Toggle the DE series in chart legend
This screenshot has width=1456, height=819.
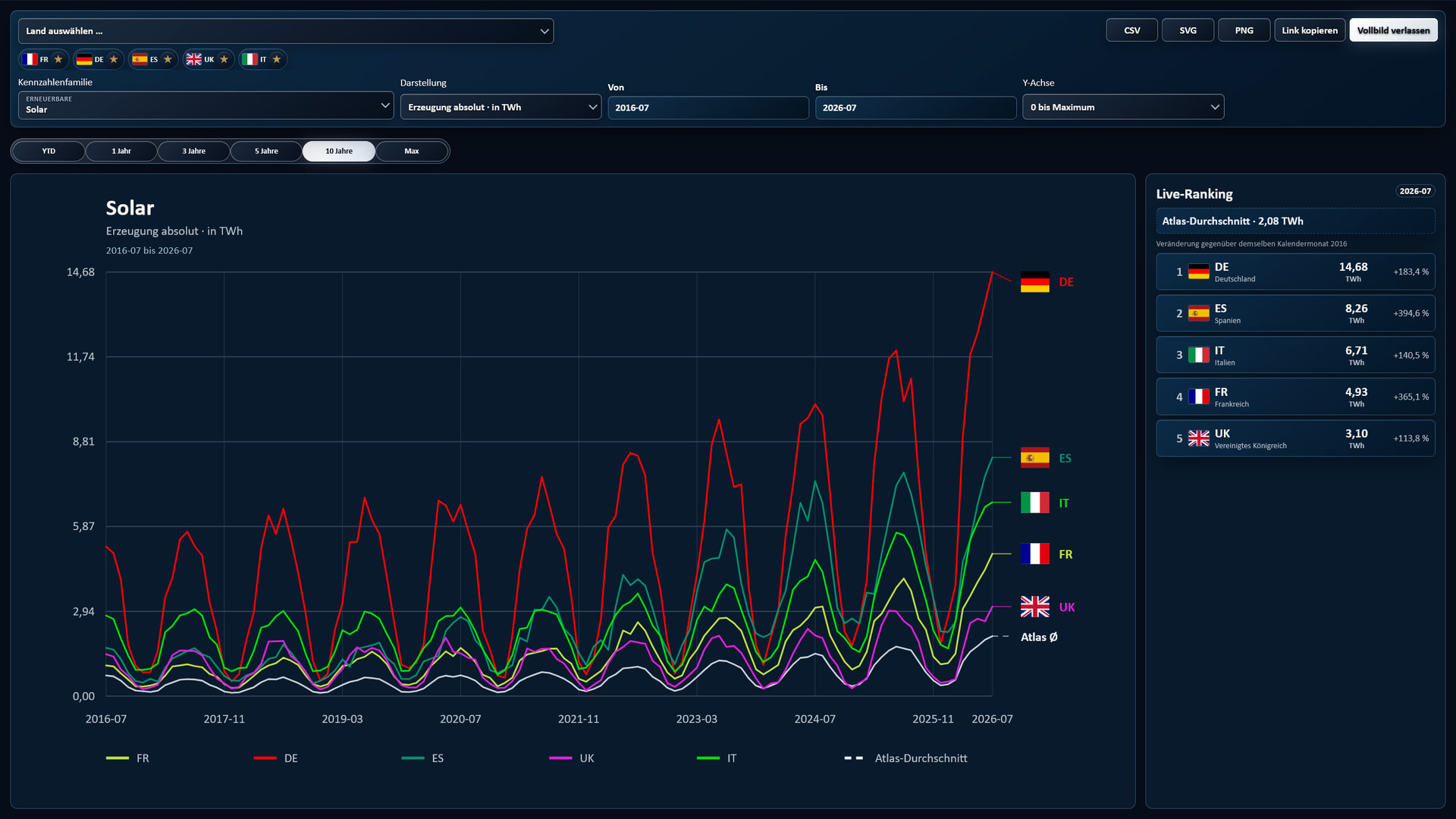pos(276,758)
